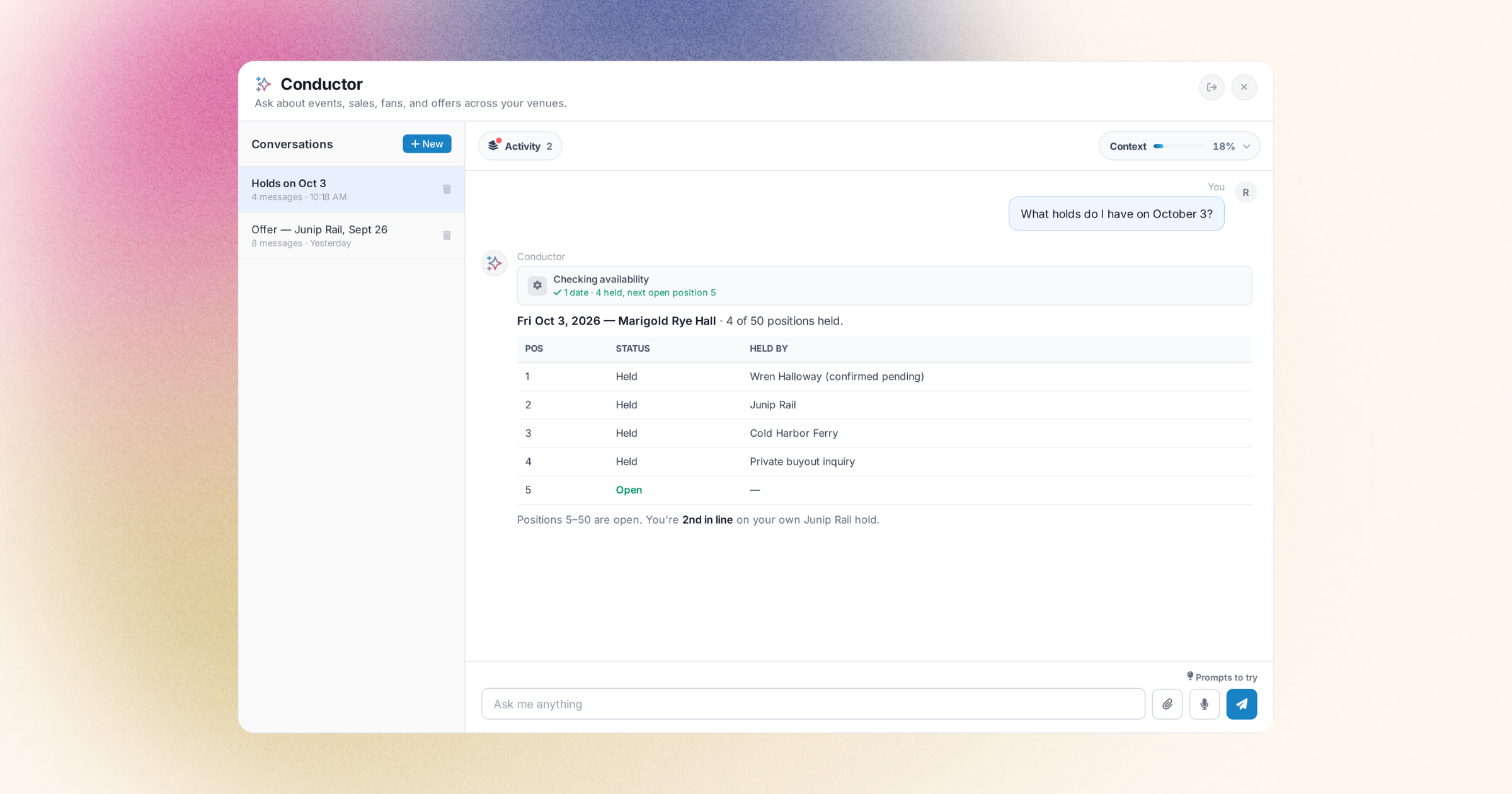Delete the Holds on Oct 3 conversation
The height and width of the screenshot is (794, 1512).
[447, 189]
